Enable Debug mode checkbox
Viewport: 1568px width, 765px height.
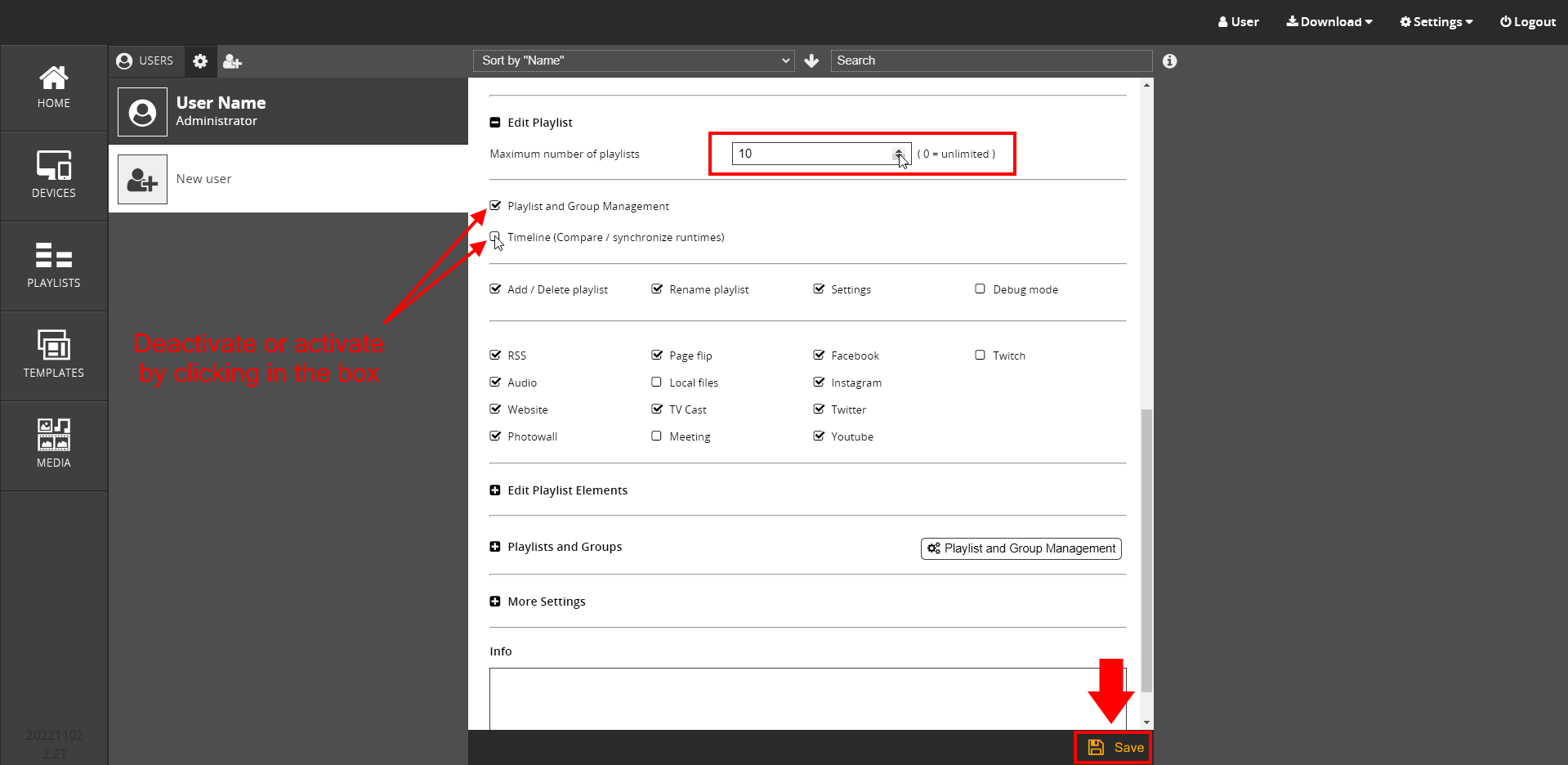981,289
